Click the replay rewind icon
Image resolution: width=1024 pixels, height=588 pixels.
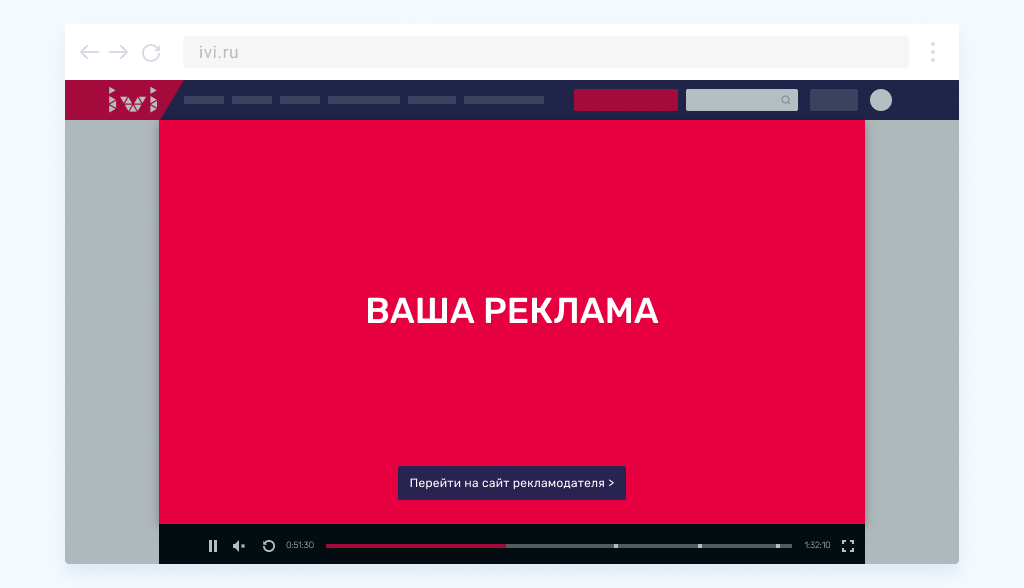pos(268,546)
